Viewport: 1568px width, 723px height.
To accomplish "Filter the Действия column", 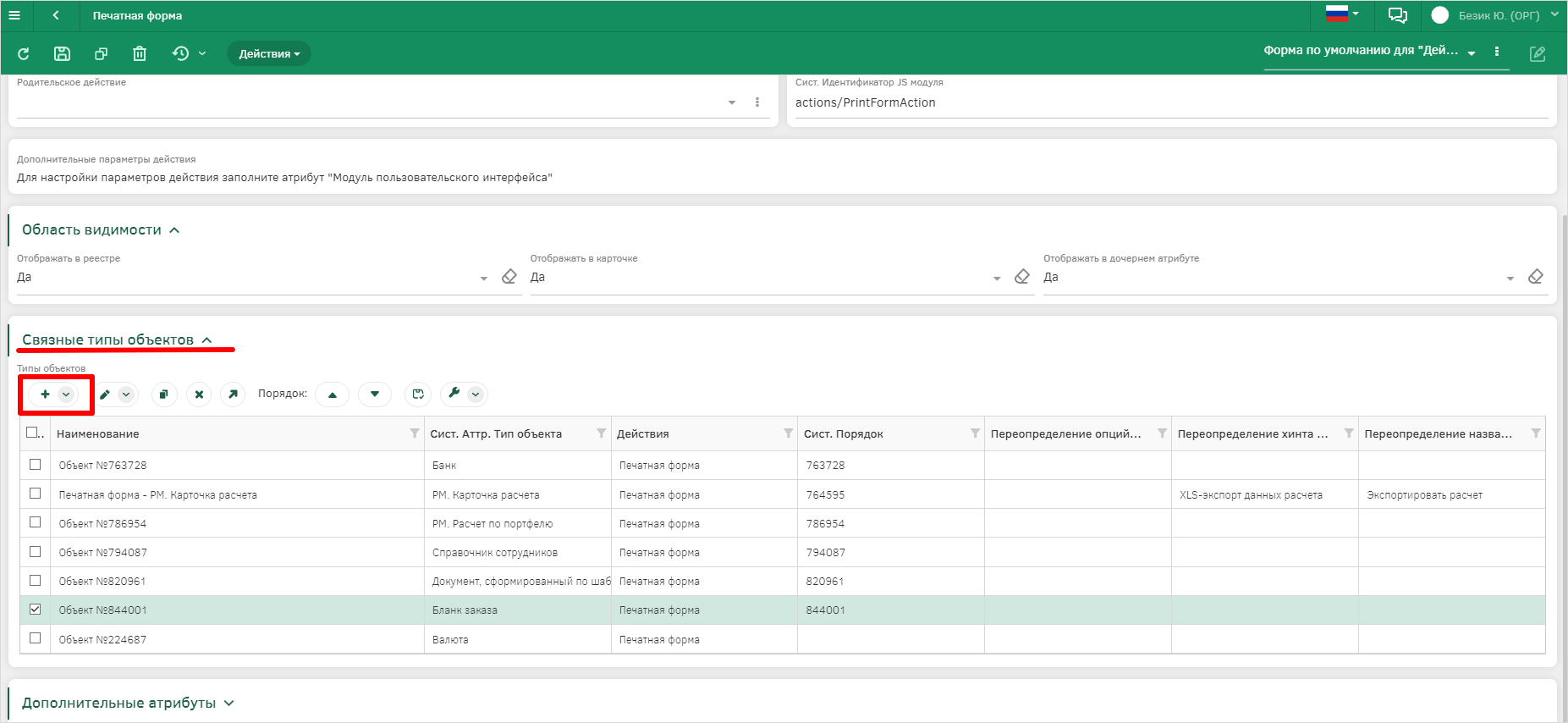I will pyautogui.click(x=788, y=433).
